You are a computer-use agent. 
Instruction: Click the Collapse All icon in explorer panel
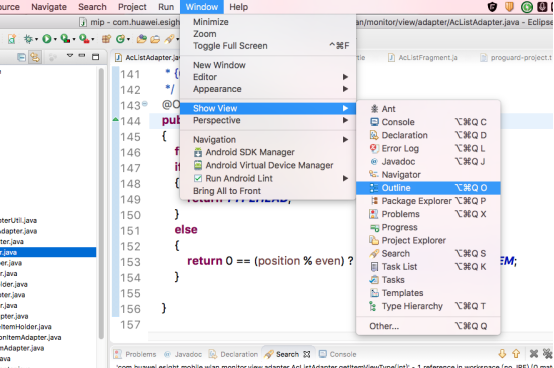coord(21,57)
